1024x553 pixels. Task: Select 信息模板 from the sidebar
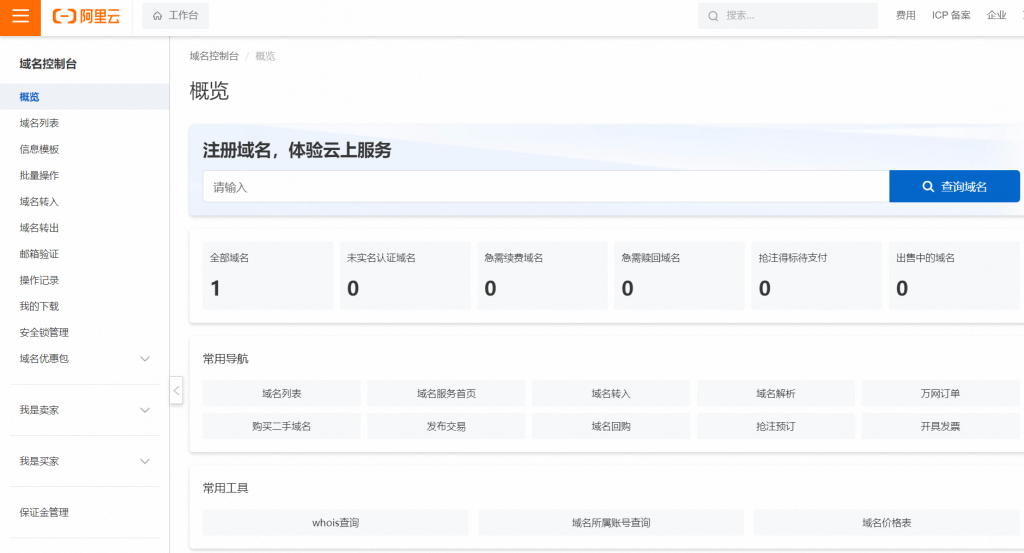click(x=39, y=149)
